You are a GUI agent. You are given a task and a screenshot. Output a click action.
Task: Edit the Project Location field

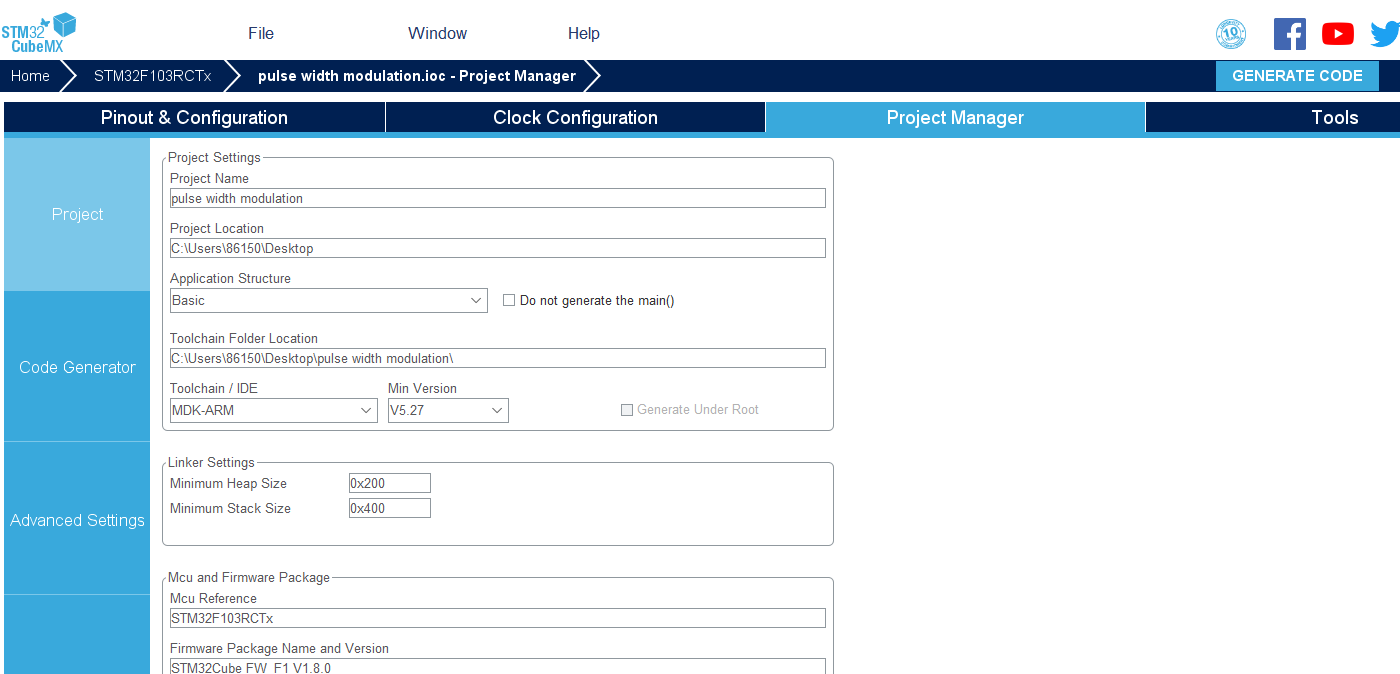point(498,248)
